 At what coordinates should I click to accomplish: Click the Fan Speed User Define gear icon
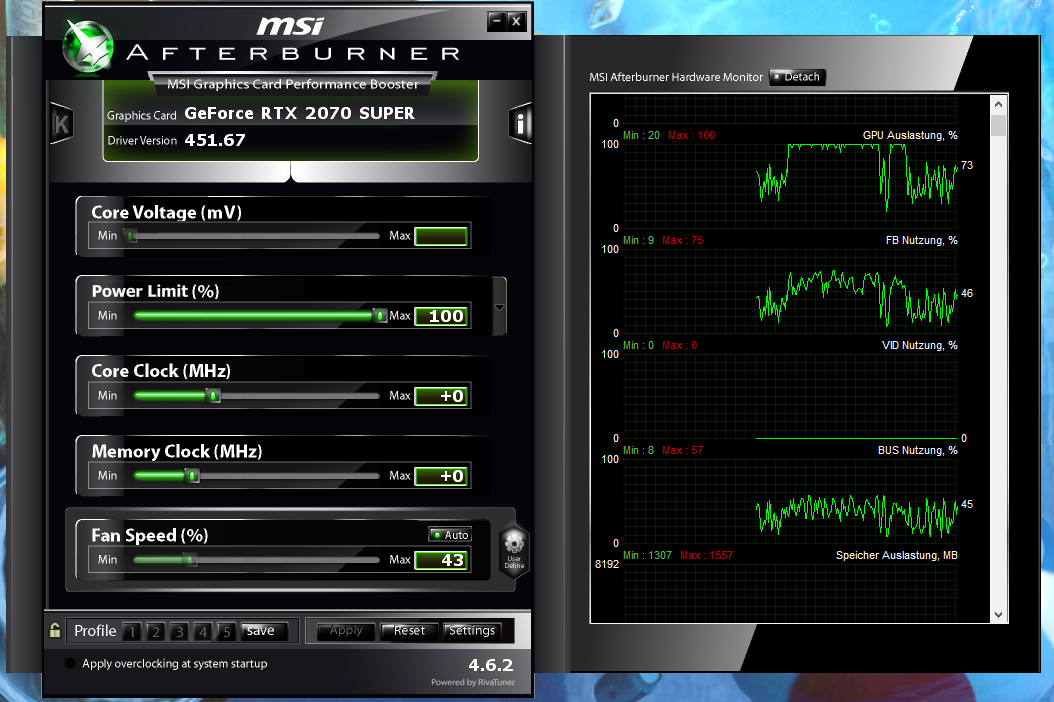(x=514, y=551)
